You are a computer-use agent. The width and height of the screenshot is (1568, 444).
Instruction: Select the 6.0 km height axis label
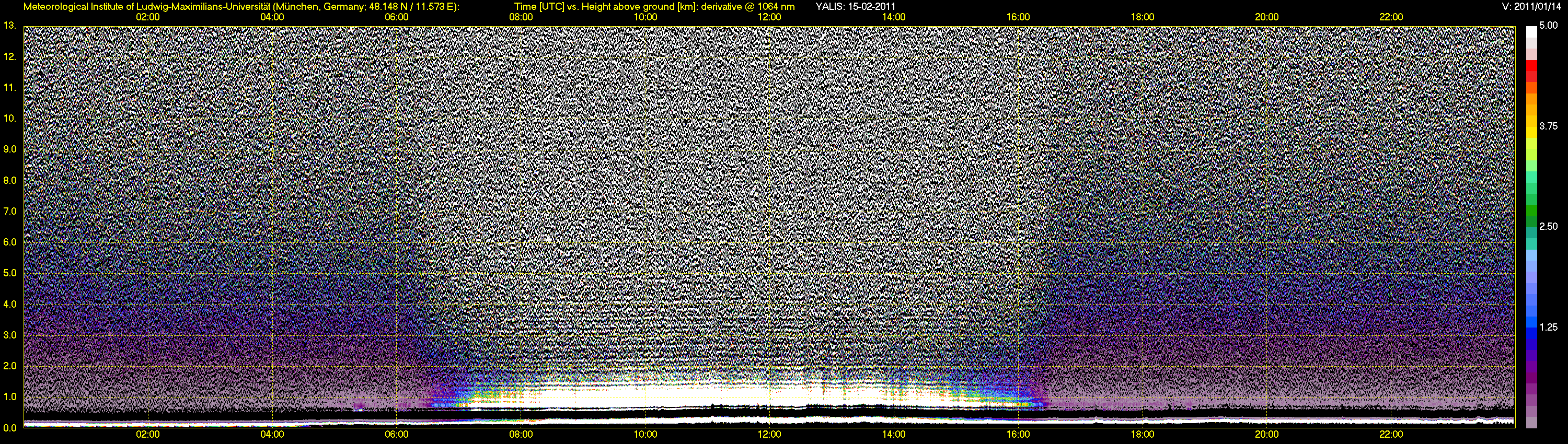(x=10, y=242)
